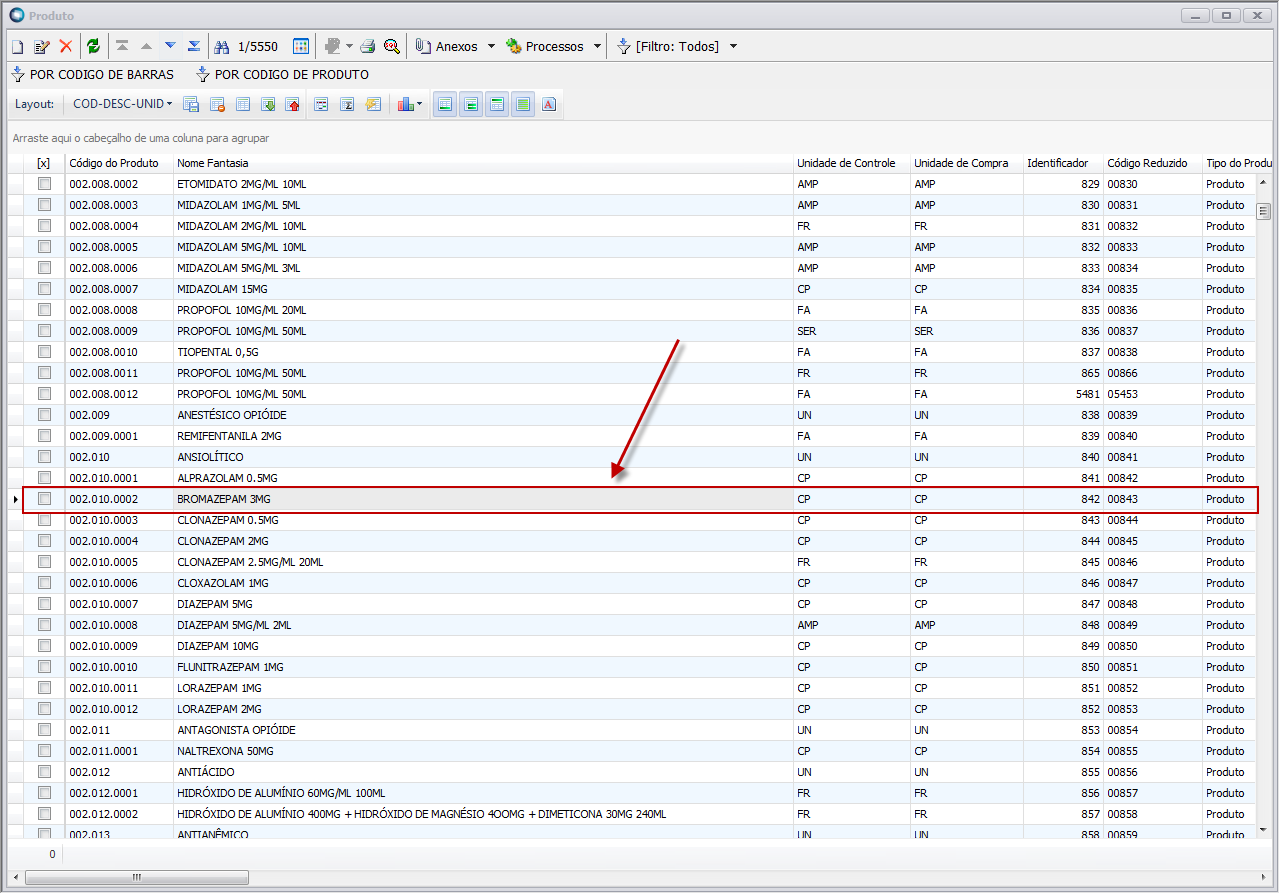The image size is (1280, 894).
Task: Check the REMIFENTANILA 2MG row checkbox
Action: (44, 436)
